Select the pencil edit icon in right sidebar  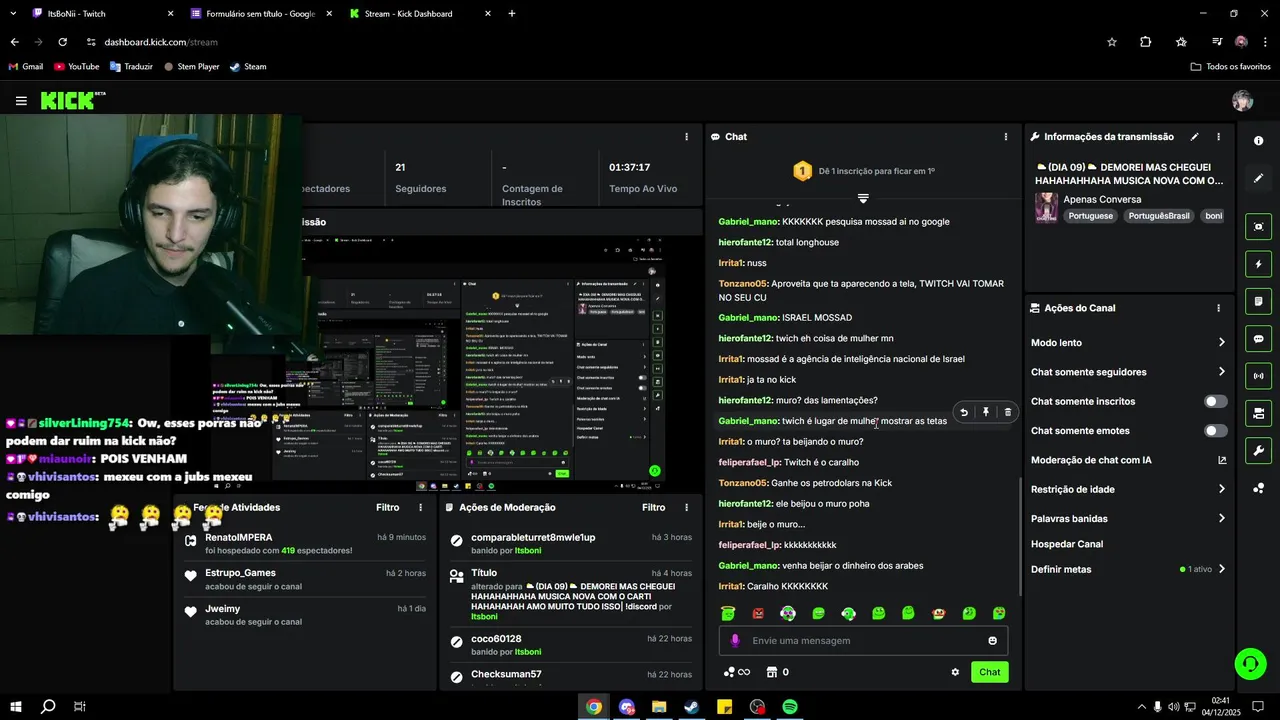click(1258, 178)
